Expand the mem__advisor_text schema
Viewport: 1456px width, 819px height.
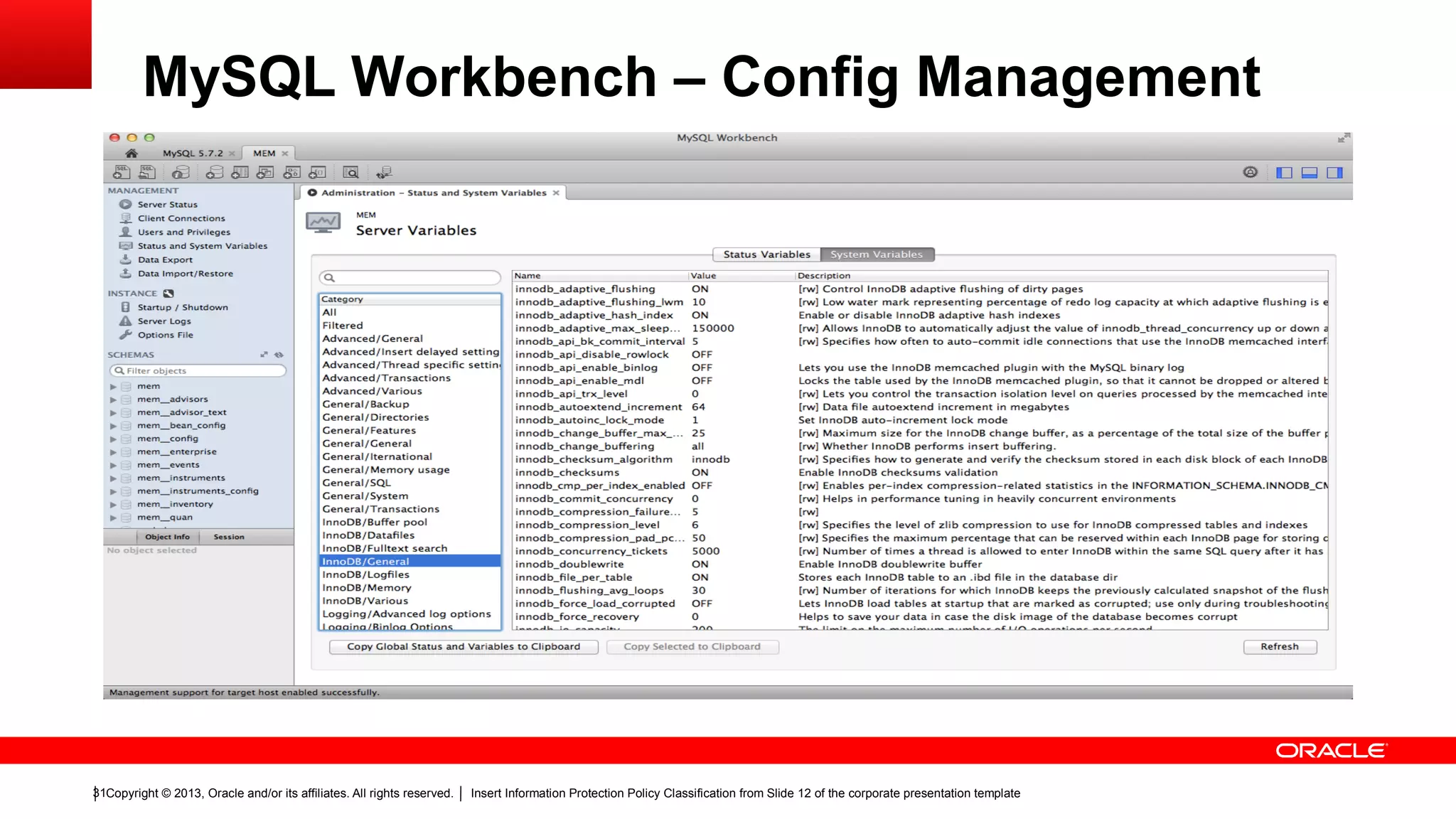[113, 412]
